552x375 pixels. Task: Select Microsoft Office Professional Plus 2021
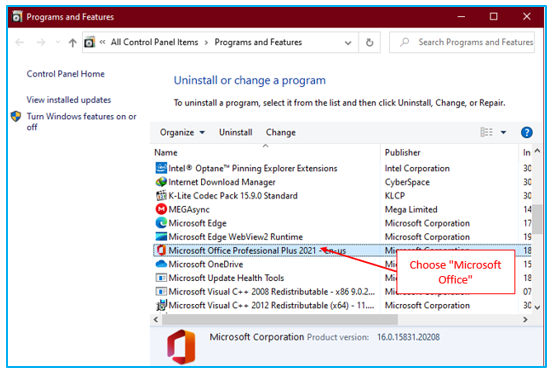[x=257, y=250]
